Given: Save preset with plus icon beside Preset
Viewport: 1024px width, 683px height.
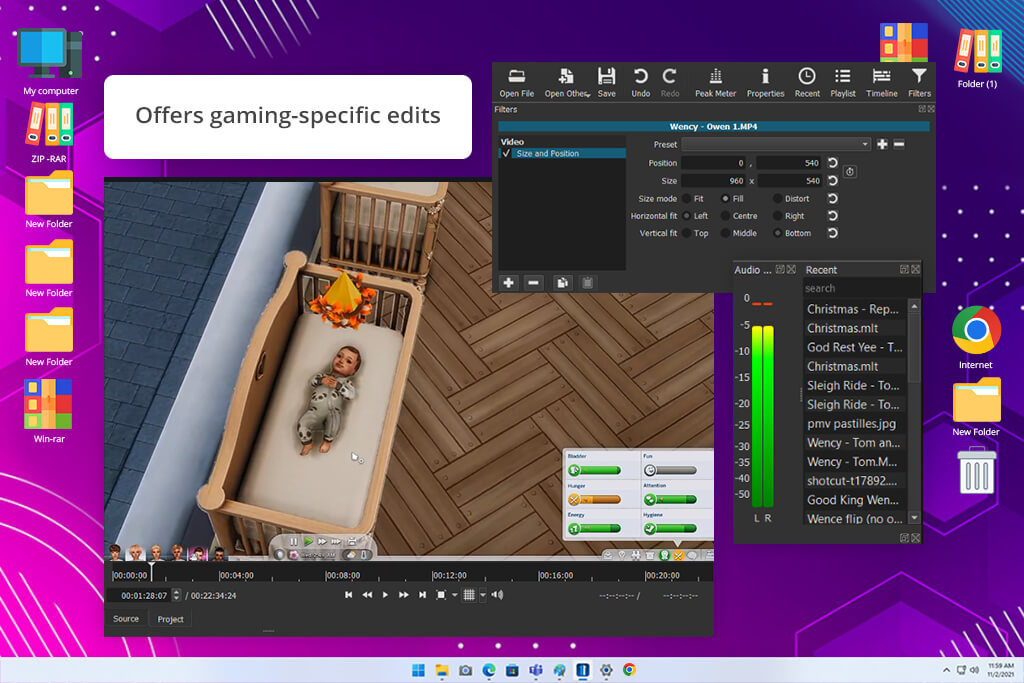Looking at the screenshot, I should click(x=882, y=144).
